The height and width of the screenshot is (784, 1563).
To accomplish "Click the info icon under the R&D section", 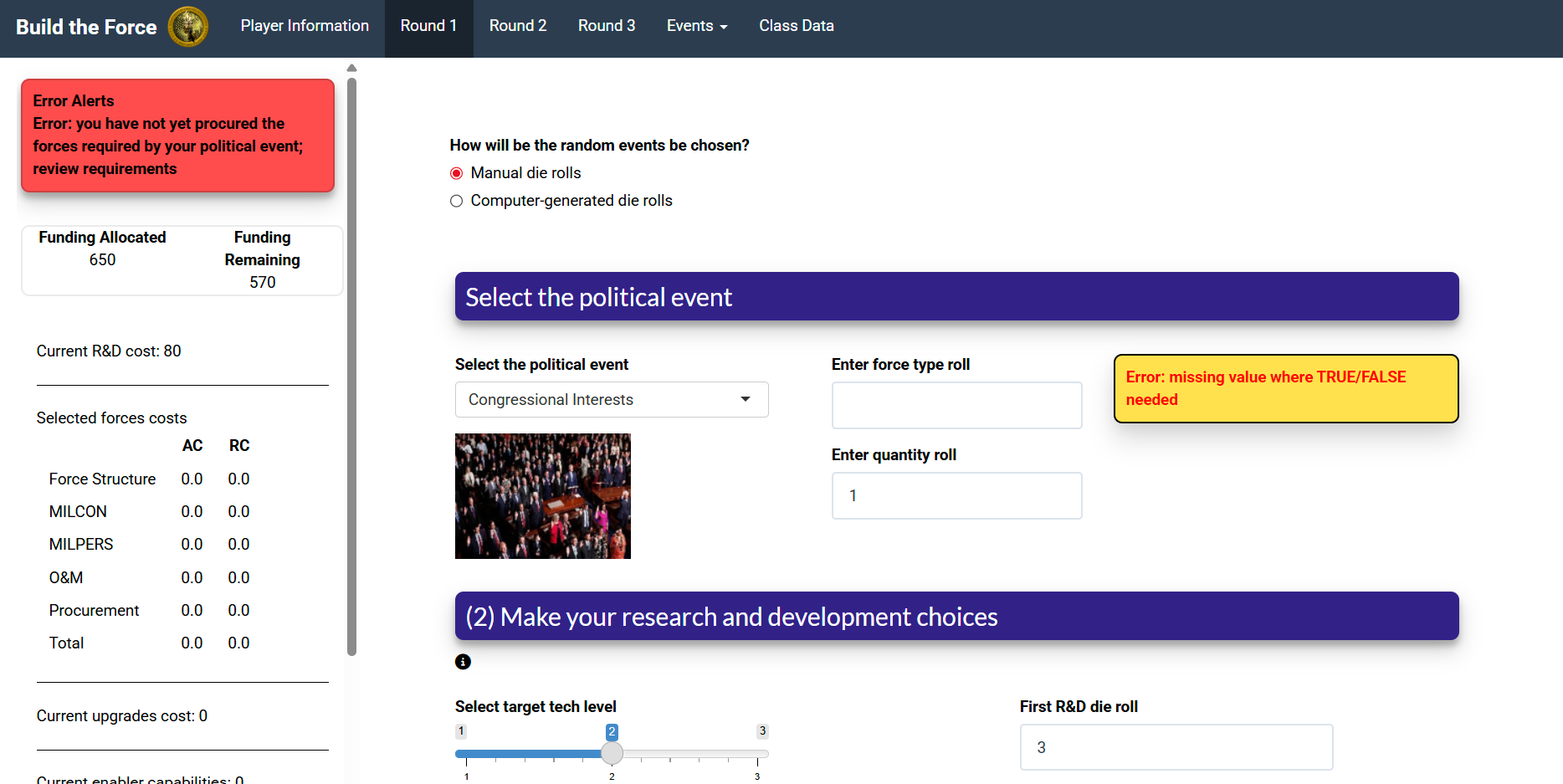I will pyautogui.click(x=463, y=662).
